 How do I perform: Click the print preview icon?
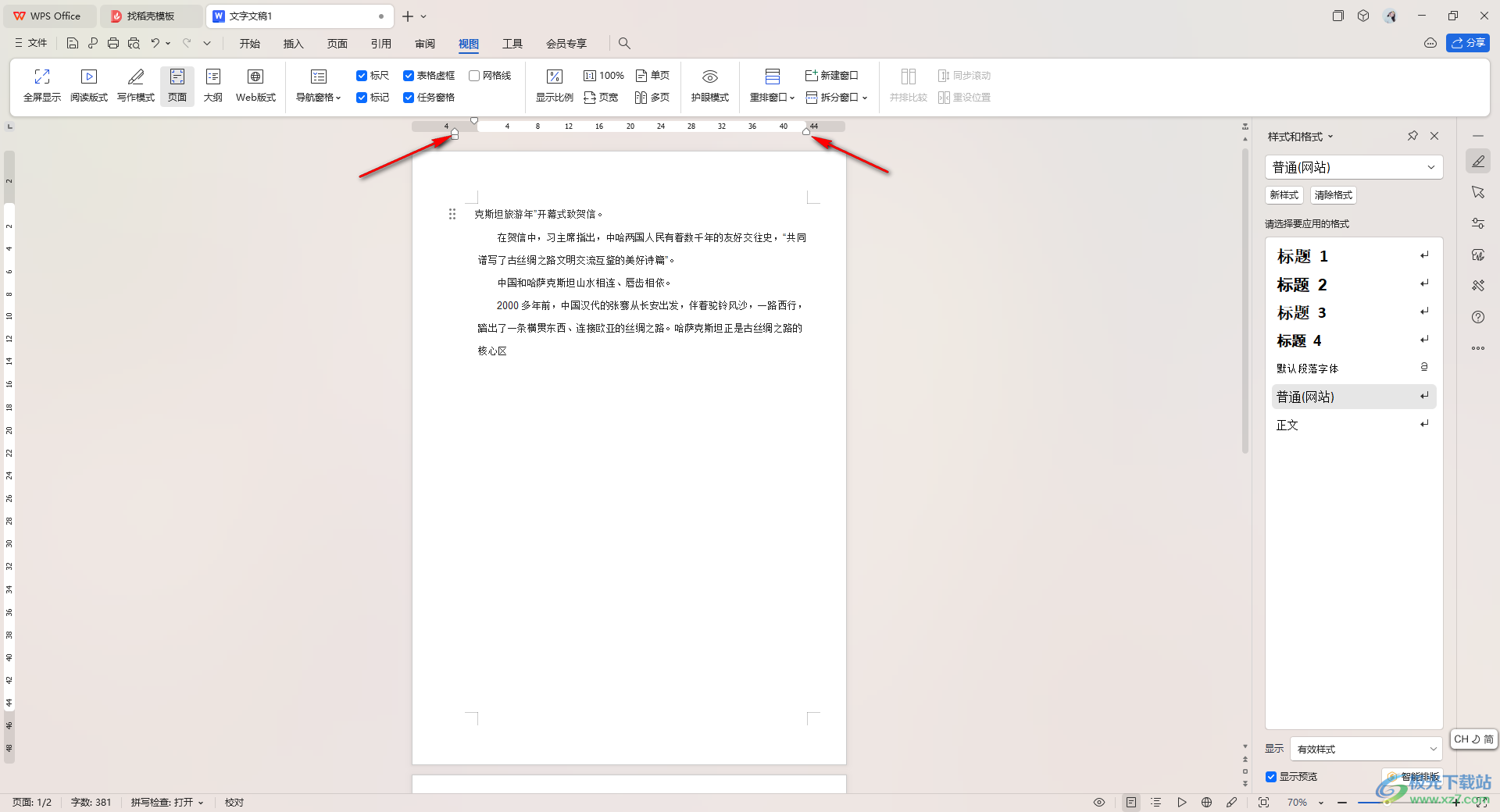coord(134,43)
